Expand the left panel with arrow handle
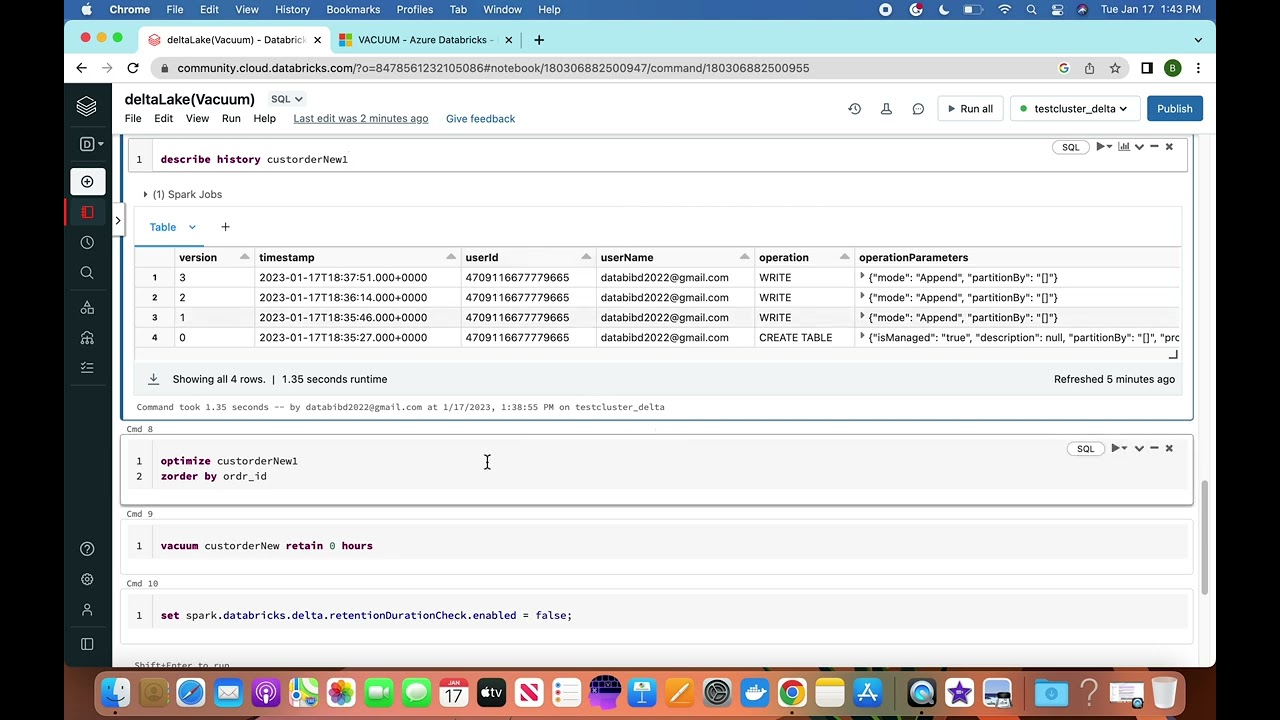 [118, 220]
